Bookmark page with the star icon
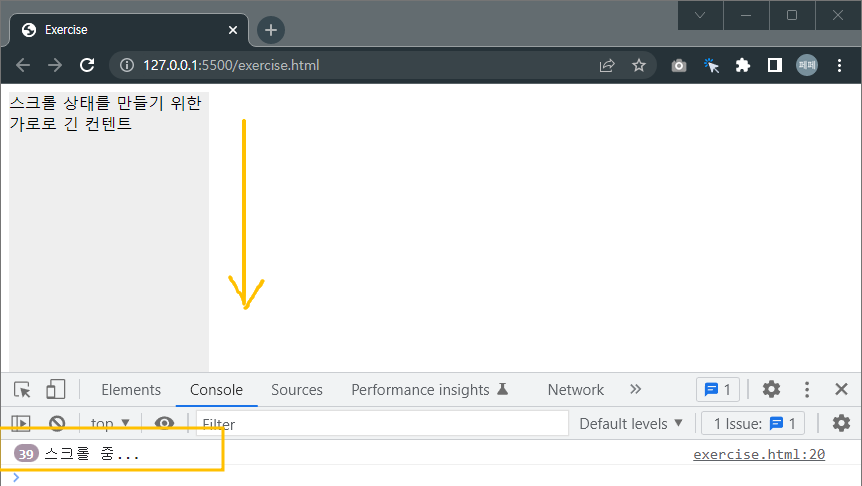The height and width of the screenshot is (486, 862). 638,65
